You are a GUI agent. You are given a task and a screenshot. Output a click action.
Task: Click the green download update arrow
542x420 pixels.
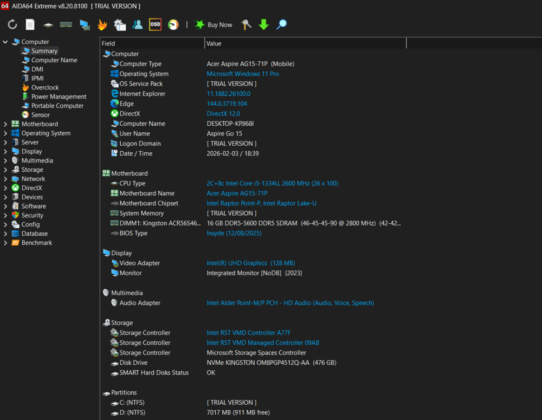pos(264,25)
